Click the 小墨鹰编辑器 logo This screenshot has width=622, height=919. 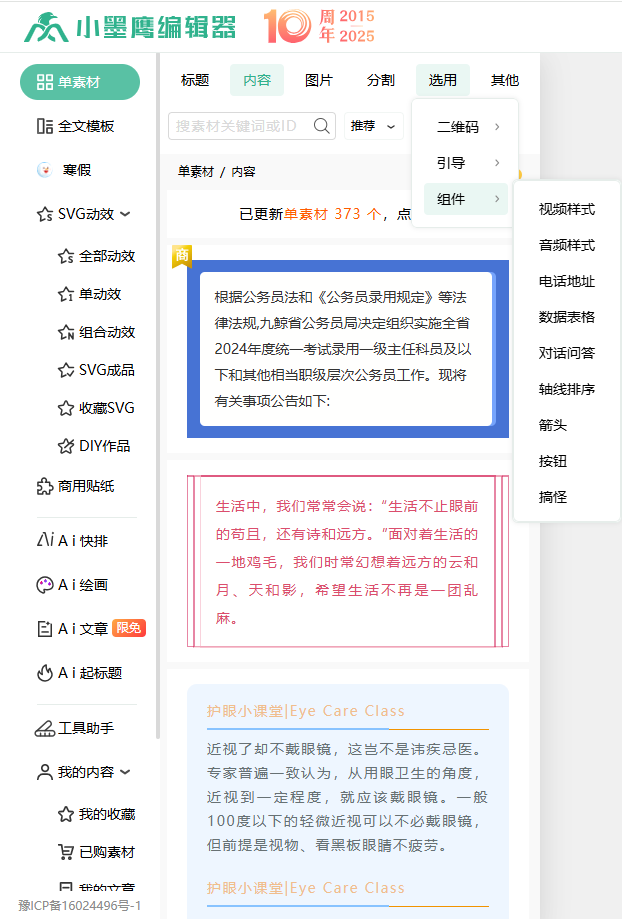tap(130, 27)
